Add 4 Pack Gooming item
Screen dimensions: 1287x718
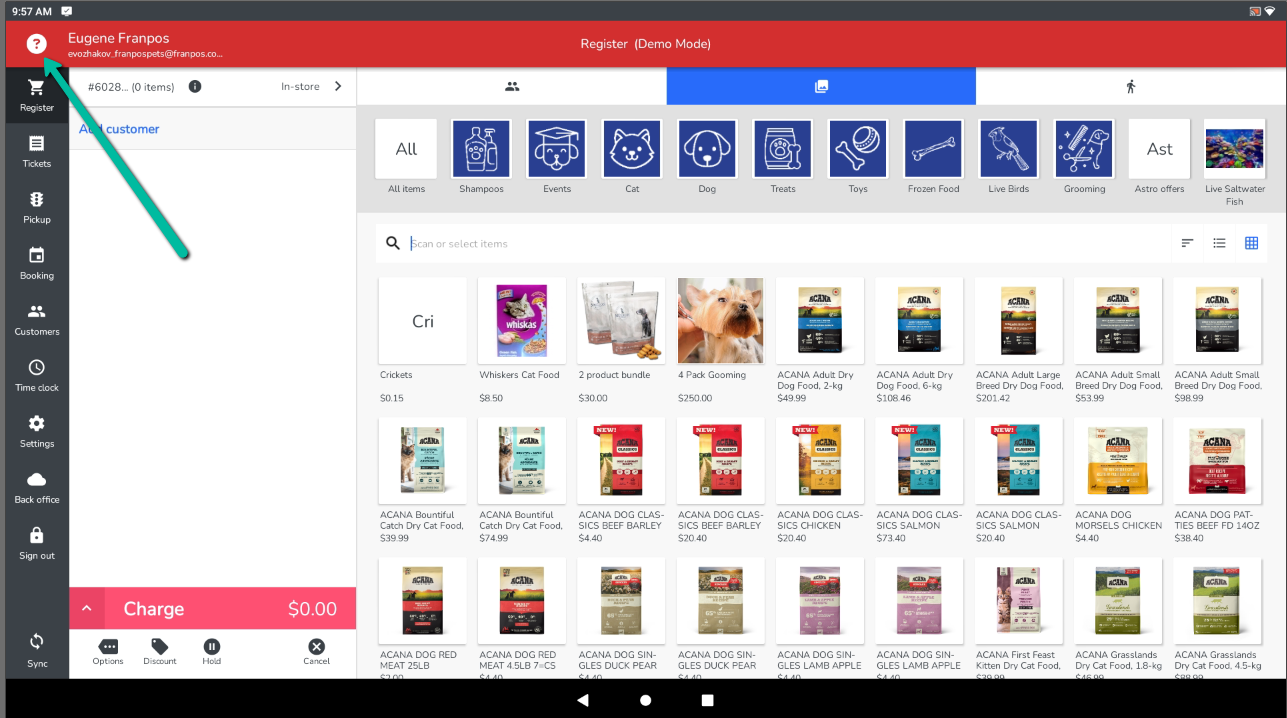[720, 341]
